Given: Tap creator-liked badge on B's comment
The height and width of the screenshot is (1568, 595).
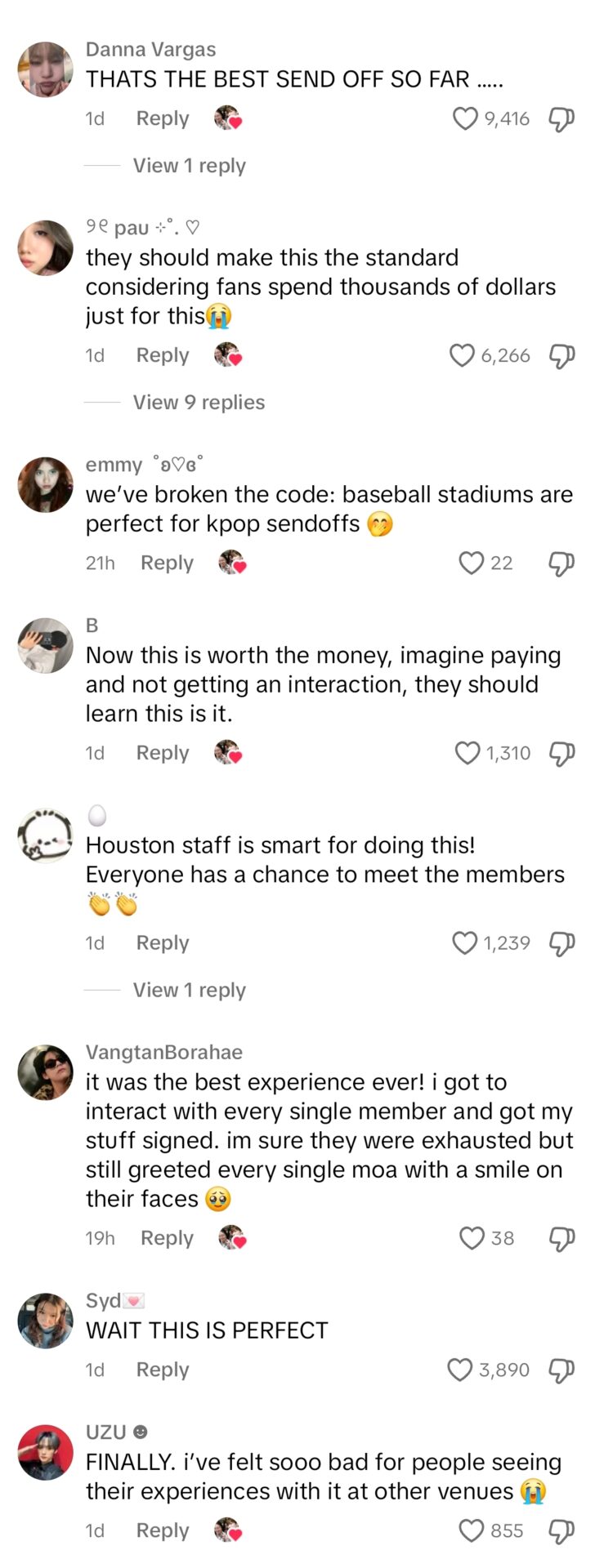Looking at the screenshot, I should coord(229,752).
